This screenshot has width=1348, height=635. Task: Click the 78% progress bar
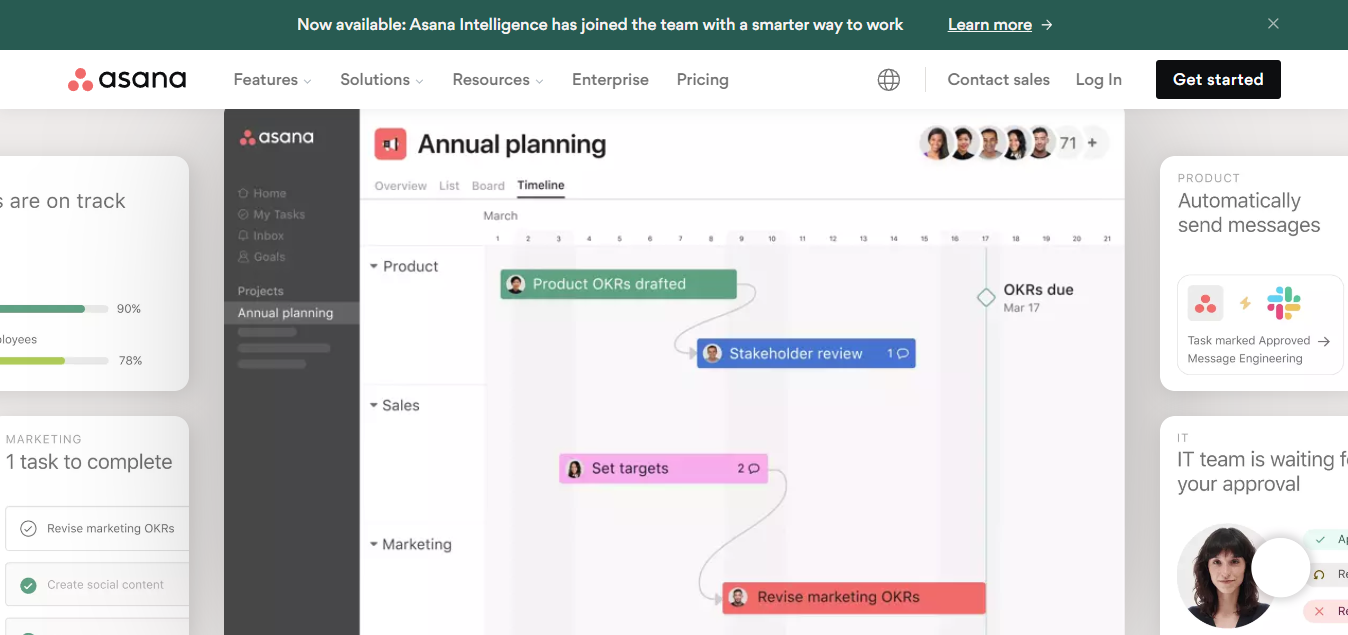click(54, 360)
